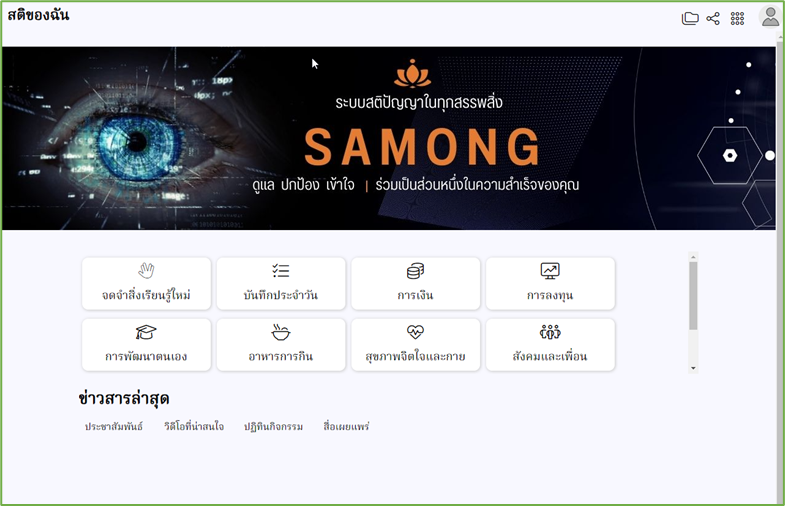Switch to the วิดีโอที่น่าสนใจ tab
This screenshot has height=506, width=785.
[x=194, y=426]
